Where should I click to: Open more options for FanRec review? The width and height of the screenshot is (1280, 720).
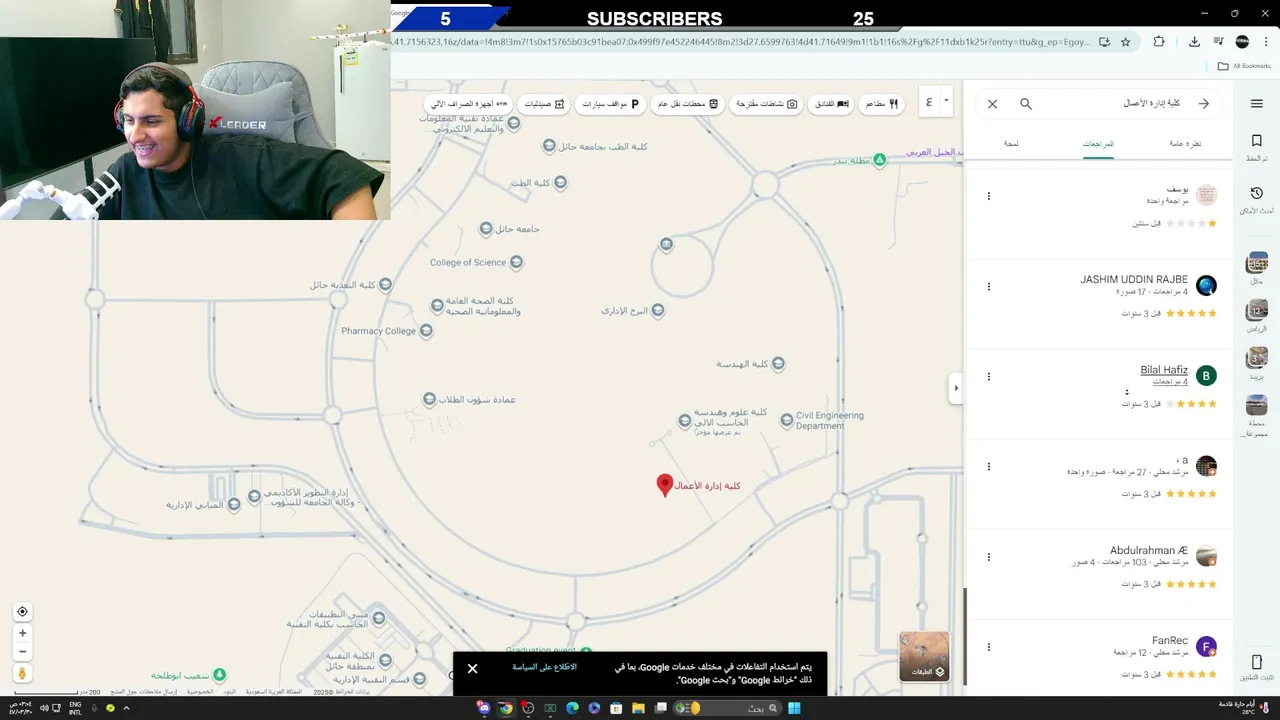[x=989, y=647]
